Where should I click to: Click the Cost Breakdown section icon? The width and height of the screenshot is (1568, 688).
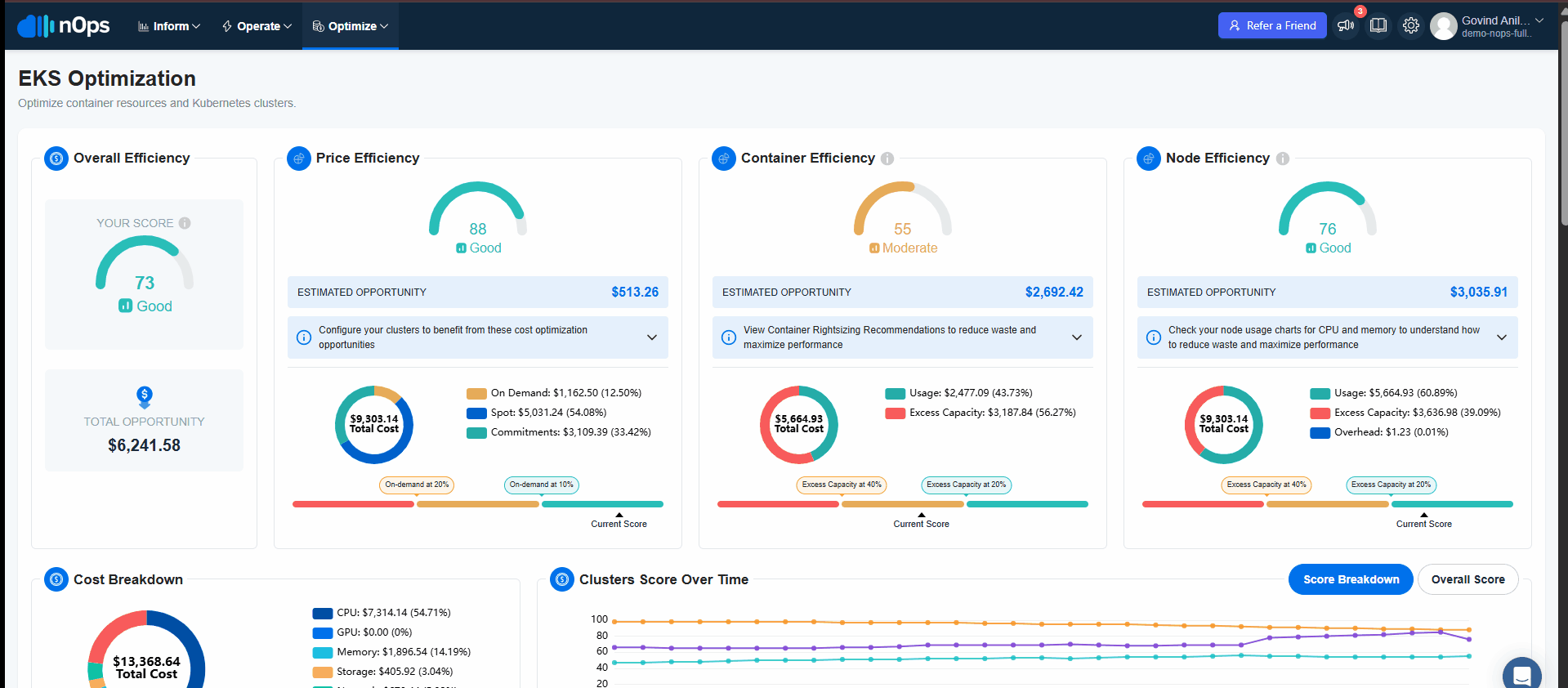56,579
